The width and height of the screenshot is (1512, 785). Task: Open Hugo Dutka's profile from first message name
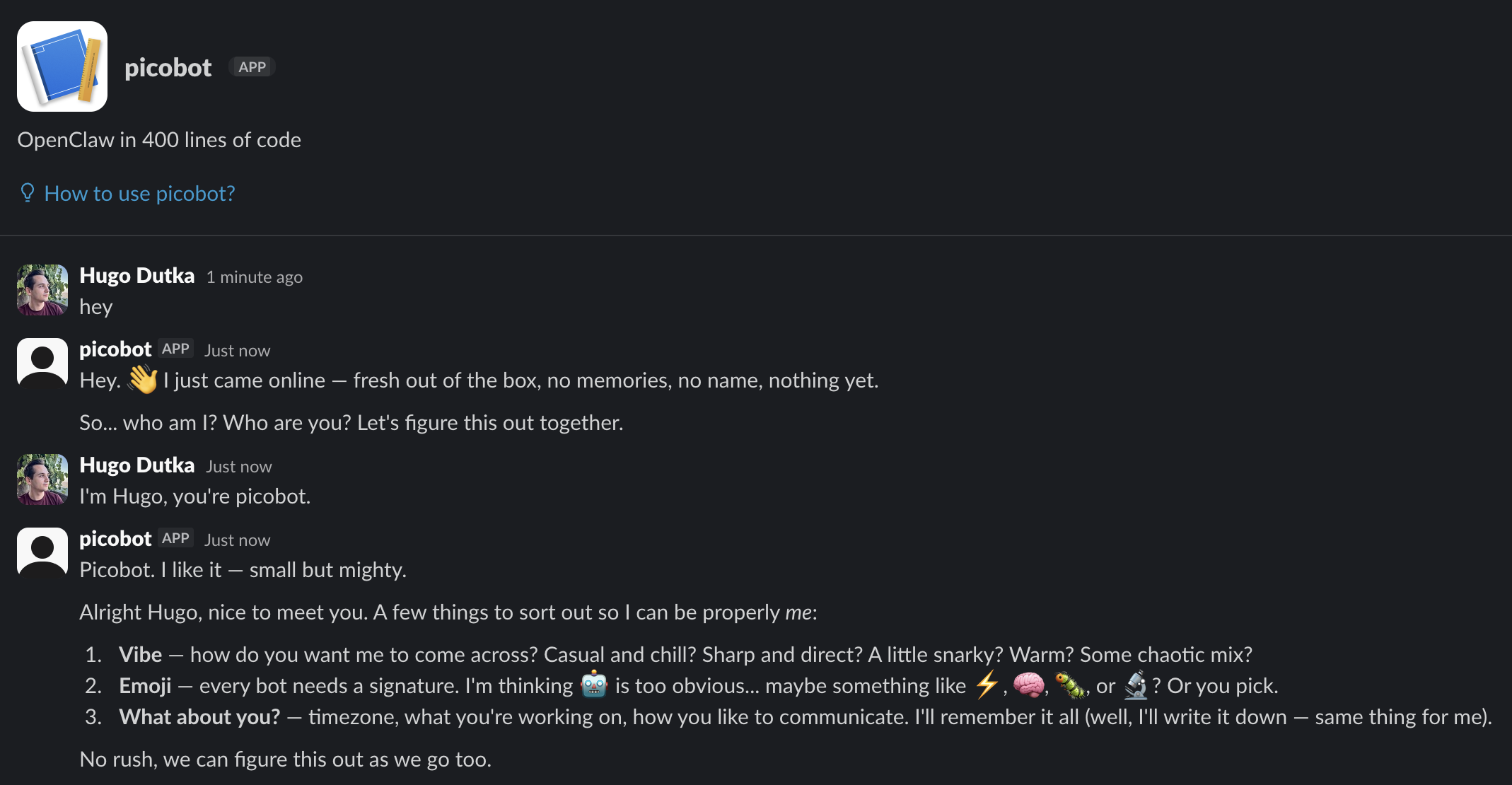[136, 276]
